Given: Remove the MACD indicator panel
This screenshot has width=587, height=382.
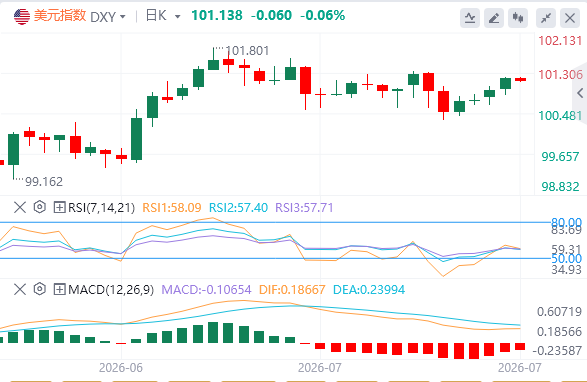Looking at the screenshot, I should [20, 289].
